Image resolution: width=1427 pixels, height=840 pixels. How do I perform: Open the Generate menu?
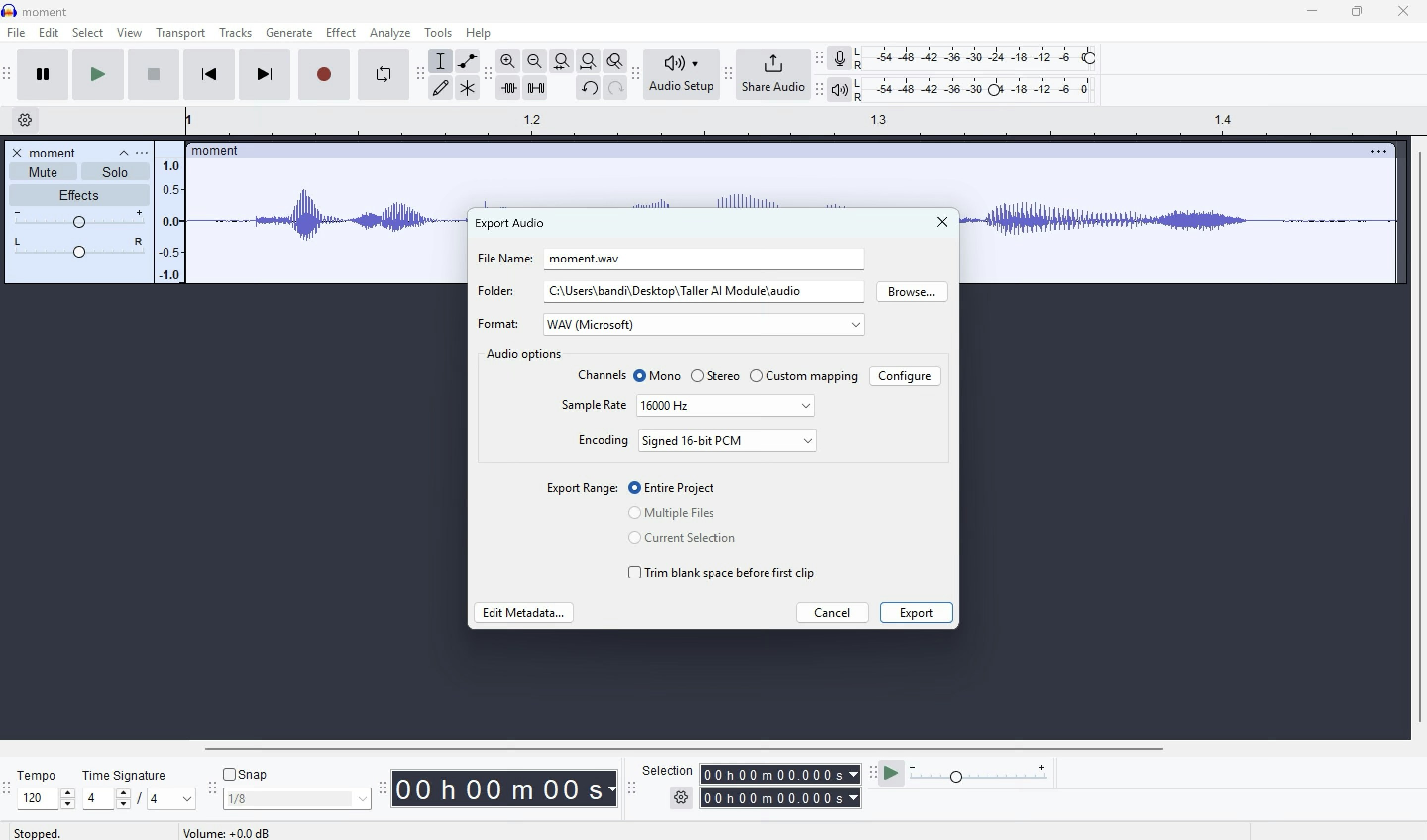click(x=289, y=33)
